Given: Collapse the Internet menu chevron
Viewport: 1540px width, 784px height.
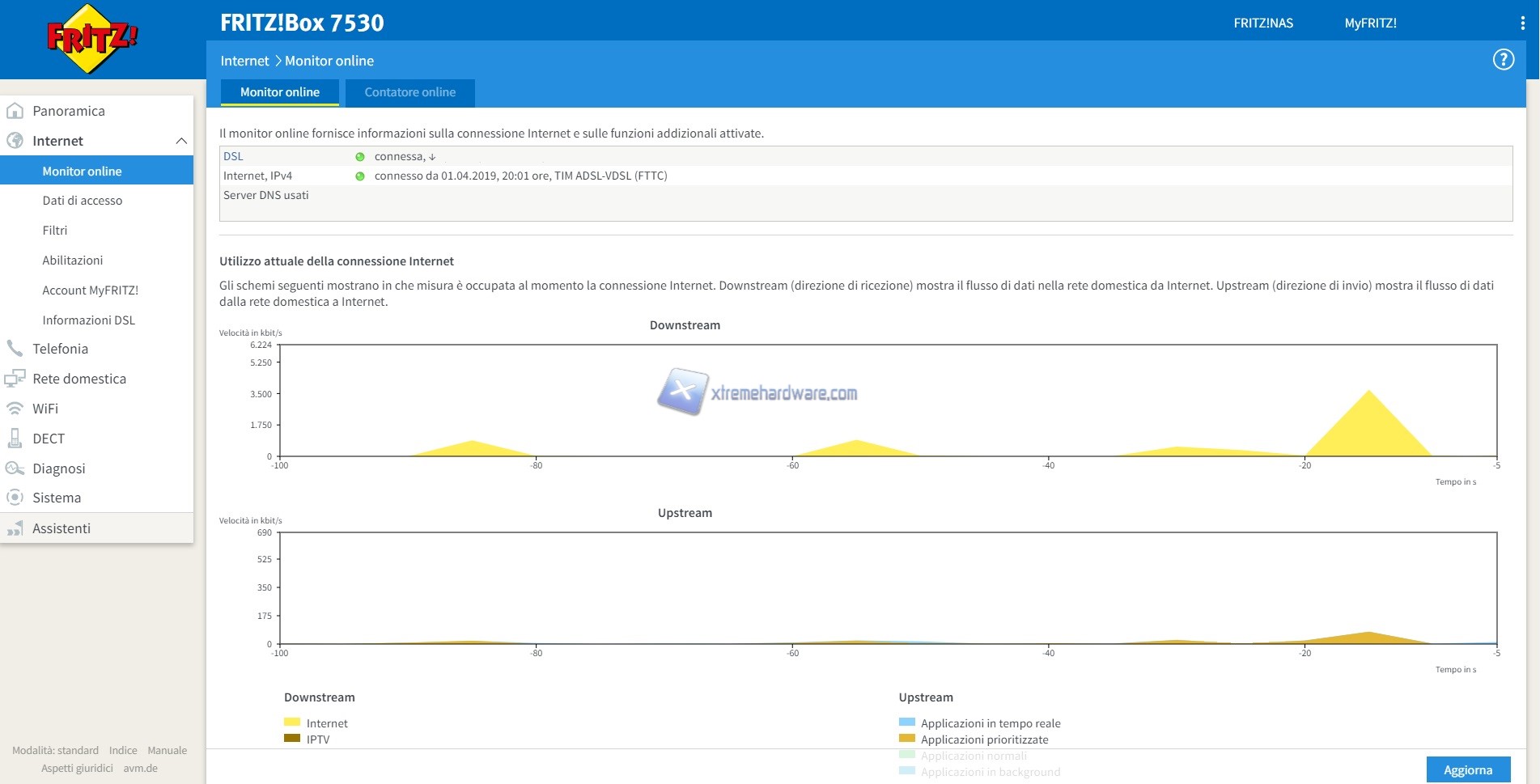Looking at the screenshot, I should pyautogui.click(x=181, y=141).
